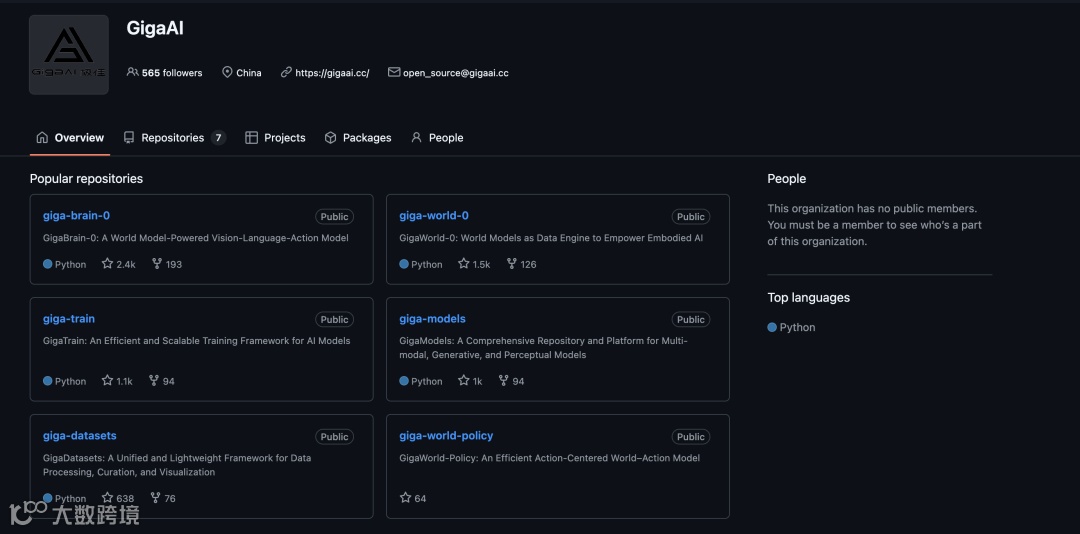Visit the https://gigaai.cc/ website link
This screenshot has height=534, width=1080.
332,72
